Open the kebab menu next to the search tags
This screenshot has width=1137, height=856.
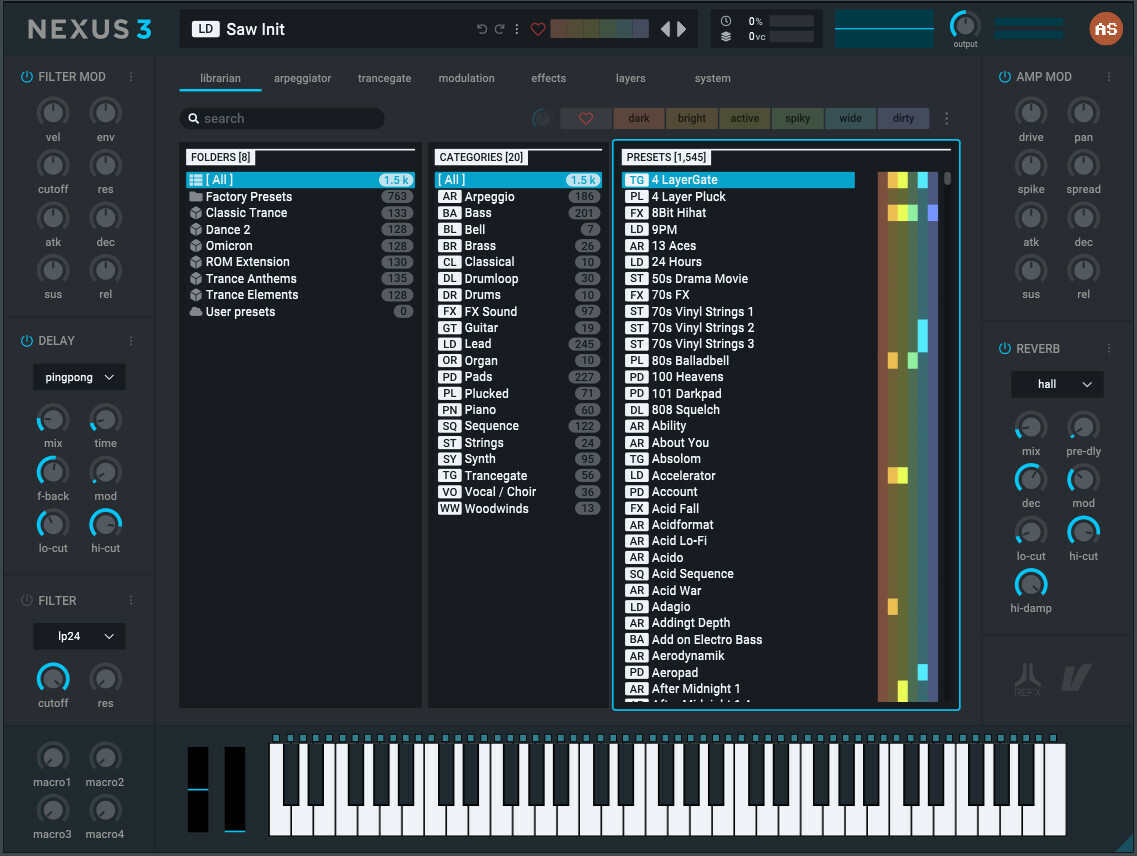tap(946, 118)
